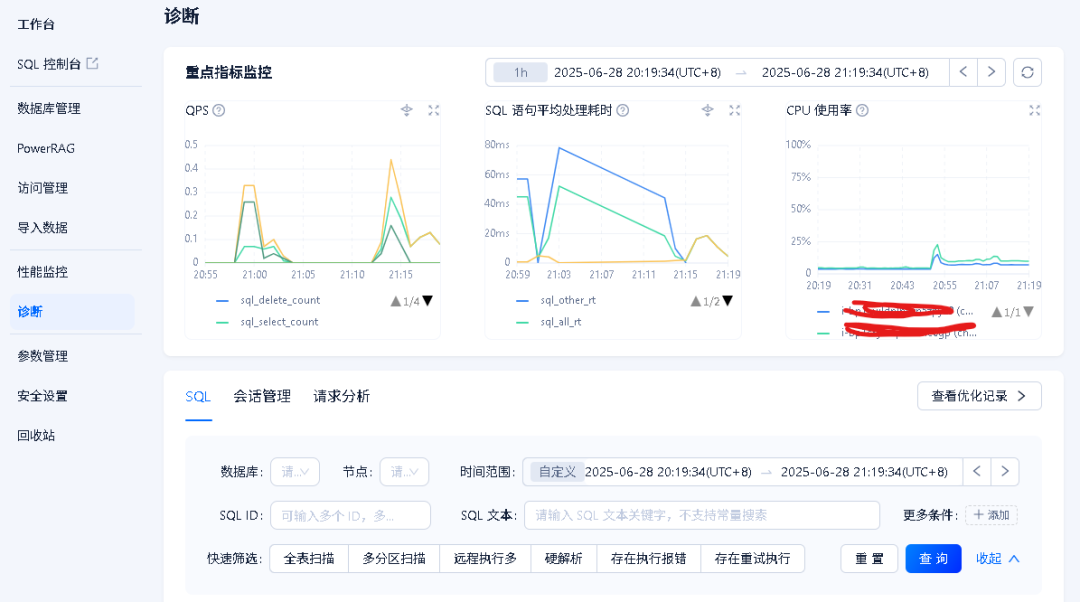Open 工作台 in the sidebar

[36, 25]
